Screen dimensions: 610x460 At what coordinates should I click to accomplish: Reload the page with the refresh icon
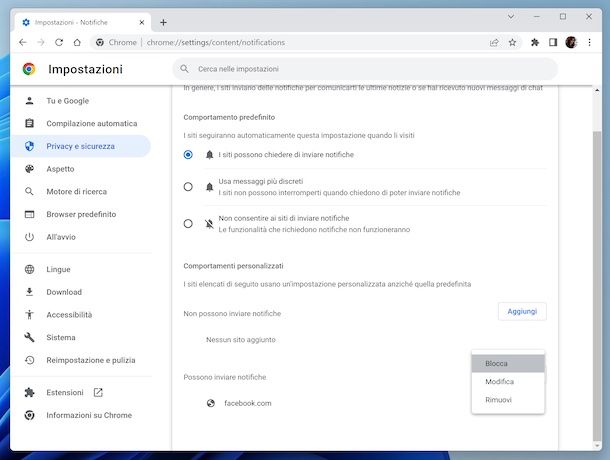pos(59,42)
